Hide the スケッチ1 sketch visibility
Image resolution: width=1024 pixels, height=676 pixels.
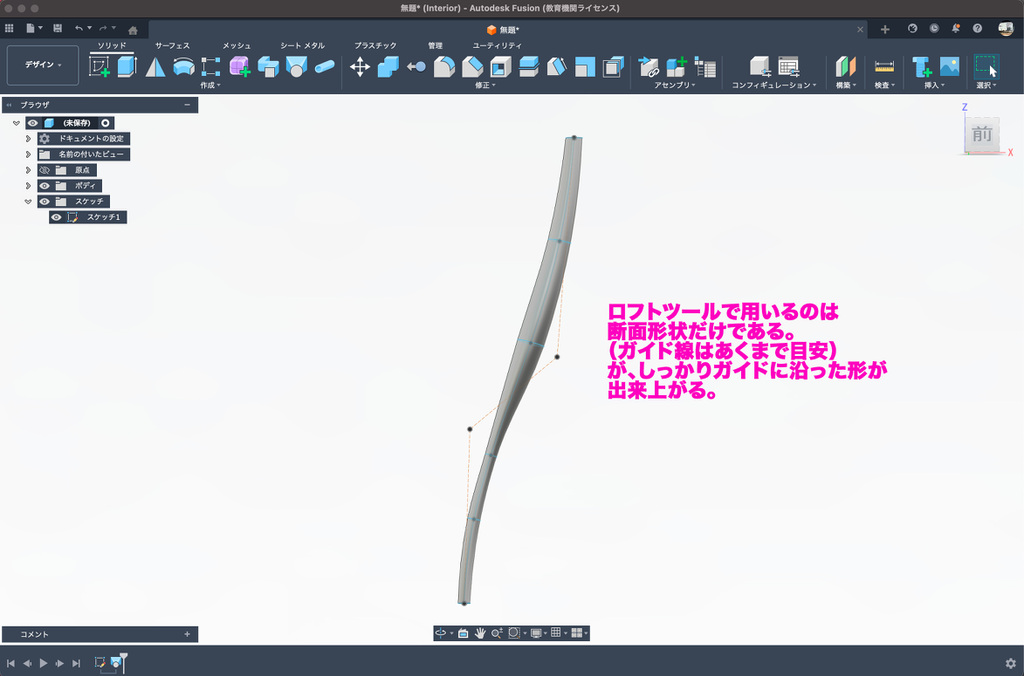tap(56, 217)
